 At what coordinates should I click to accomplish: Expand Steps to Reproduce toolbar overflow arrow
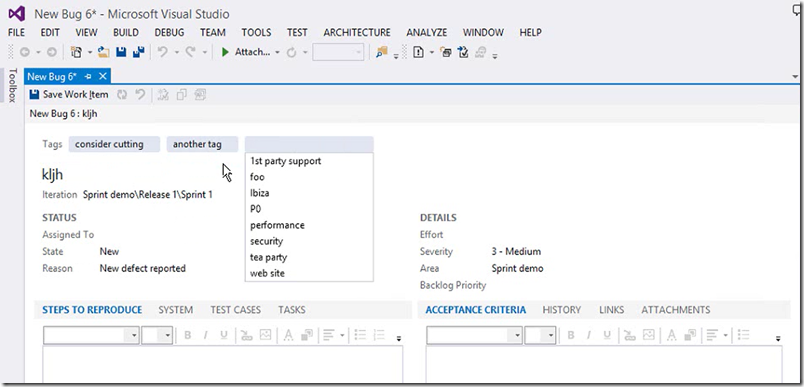tap(398, 338)
